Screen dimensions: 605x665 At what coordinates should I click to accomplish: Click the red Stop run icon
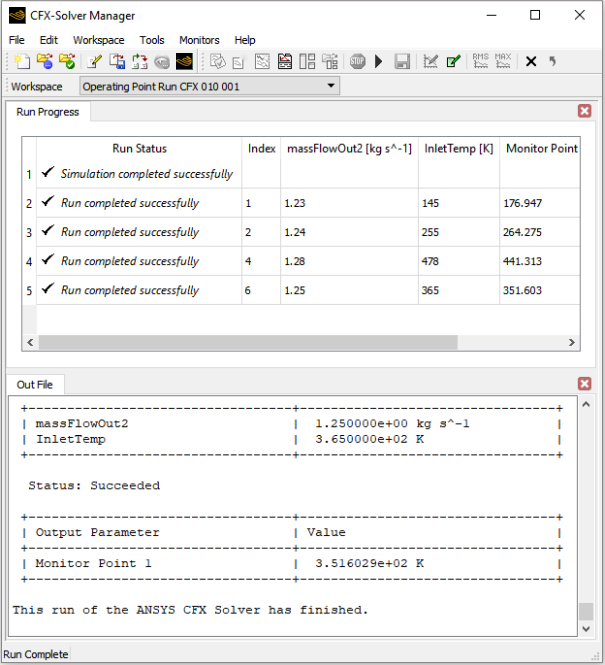pyautogui.click(x=358, y=62)
